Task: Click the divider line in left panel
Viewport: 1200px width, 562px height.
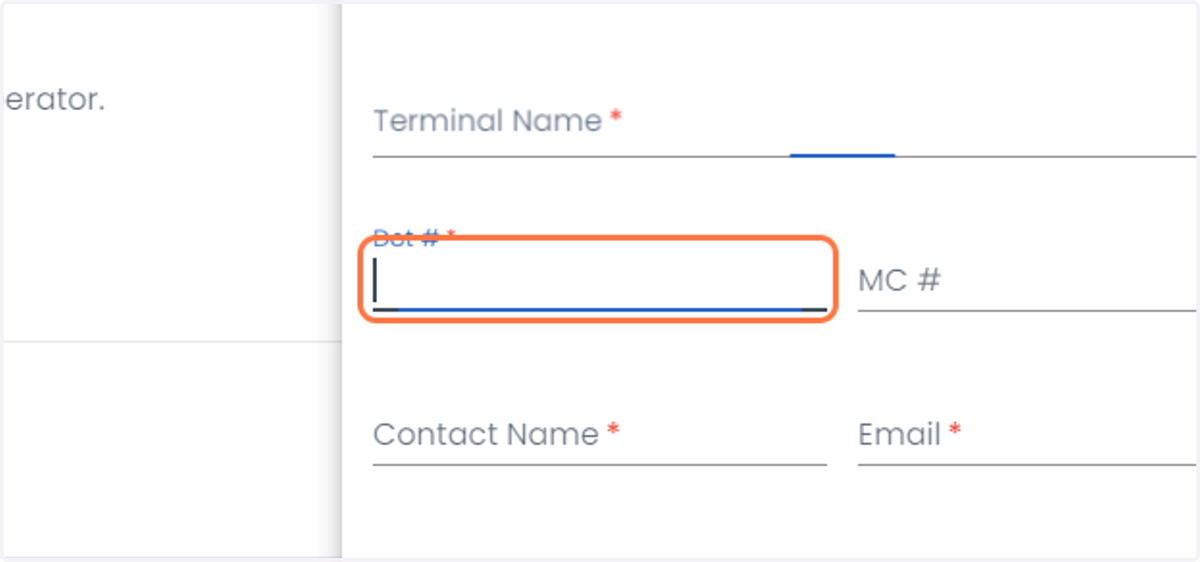Action: [x=172, y=342]
